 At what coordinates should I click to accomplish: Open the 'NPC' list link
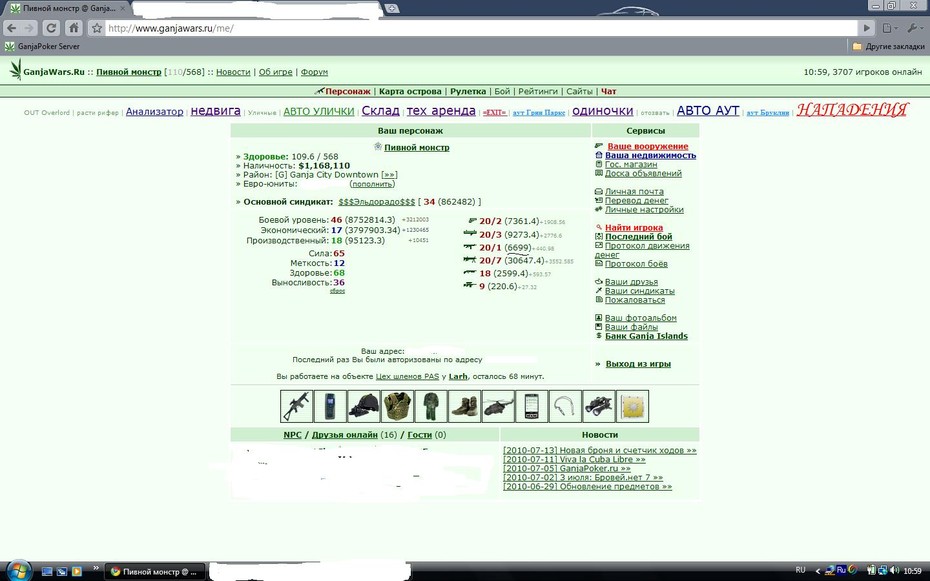coord(292,435)
